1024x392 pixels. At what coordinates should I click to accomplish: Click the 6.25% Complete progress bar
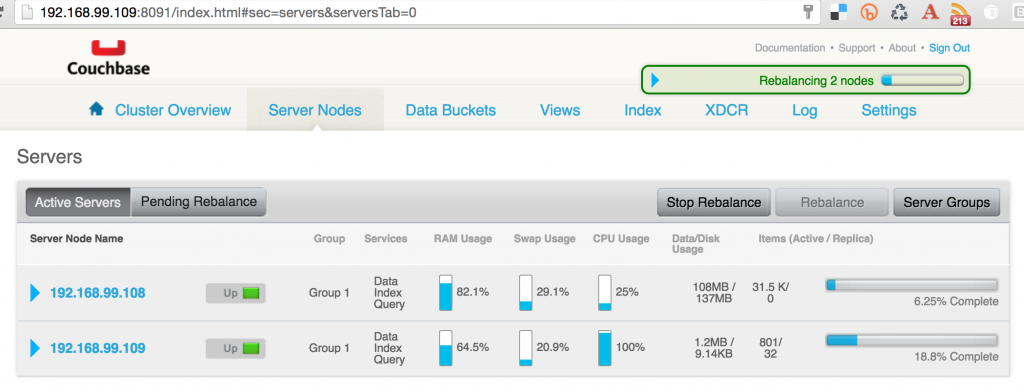[912, 285]
